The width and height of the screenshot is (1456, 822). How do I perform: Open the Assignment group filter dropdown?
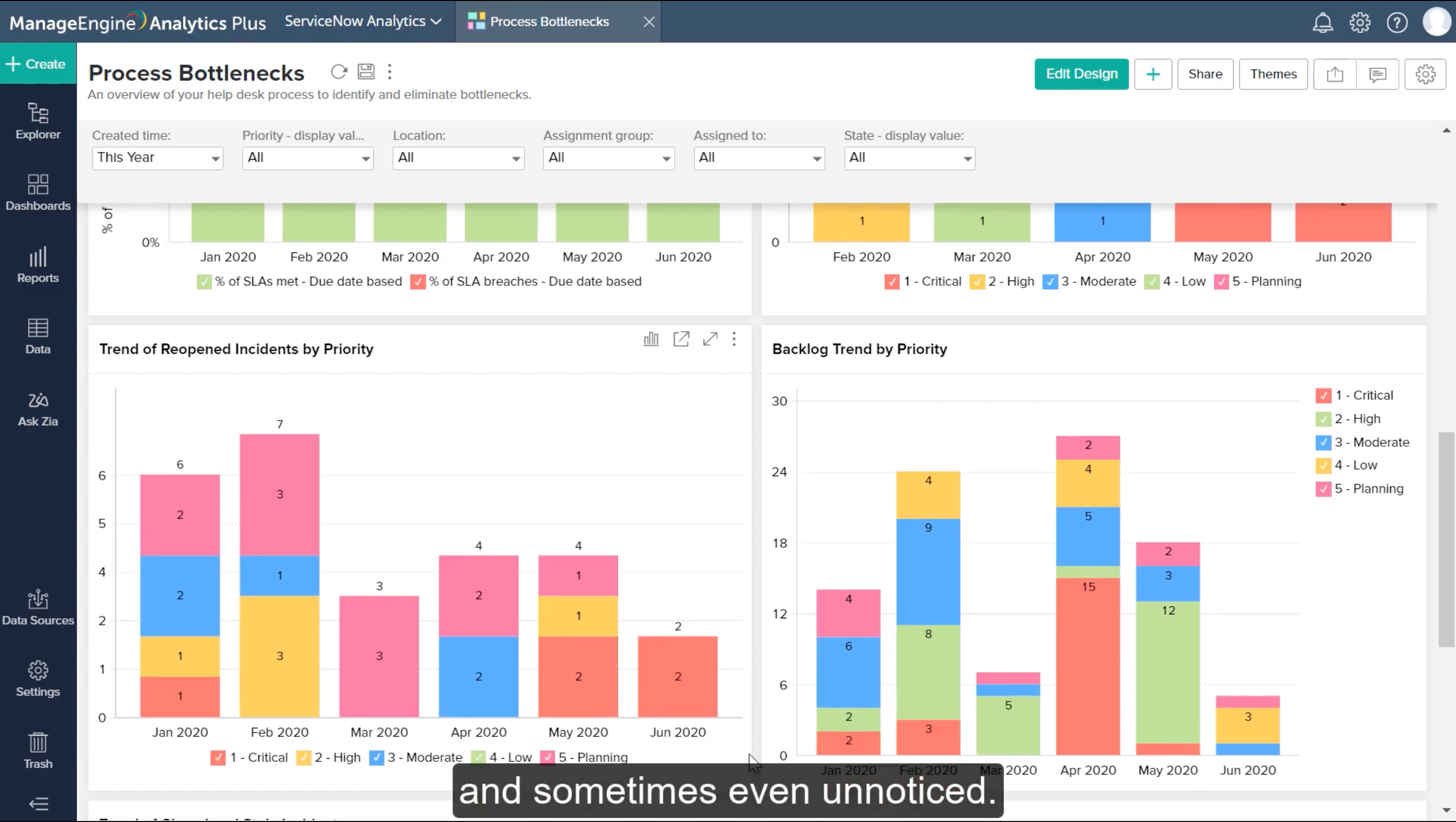pos(608,158)
